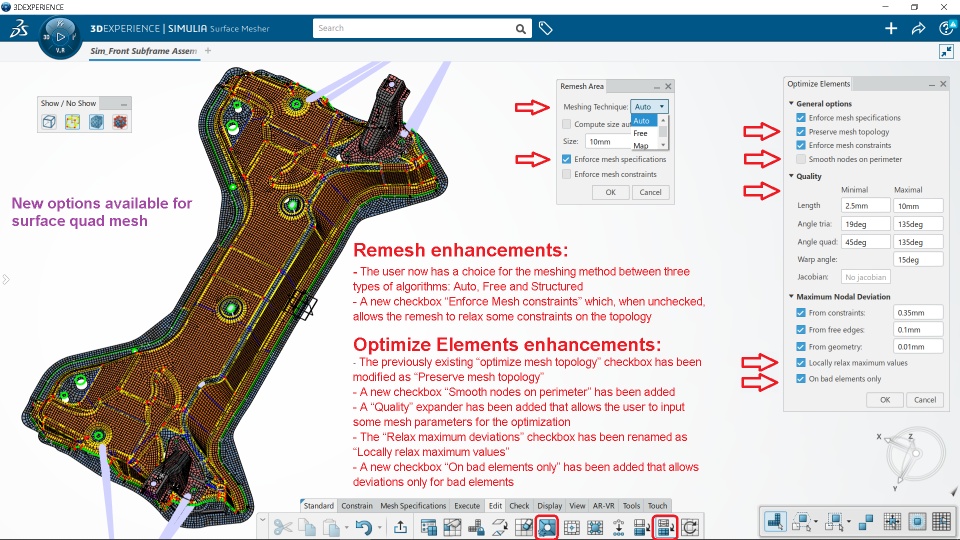Click Cancel in Optimize Elements dialog

coord(924,400)
